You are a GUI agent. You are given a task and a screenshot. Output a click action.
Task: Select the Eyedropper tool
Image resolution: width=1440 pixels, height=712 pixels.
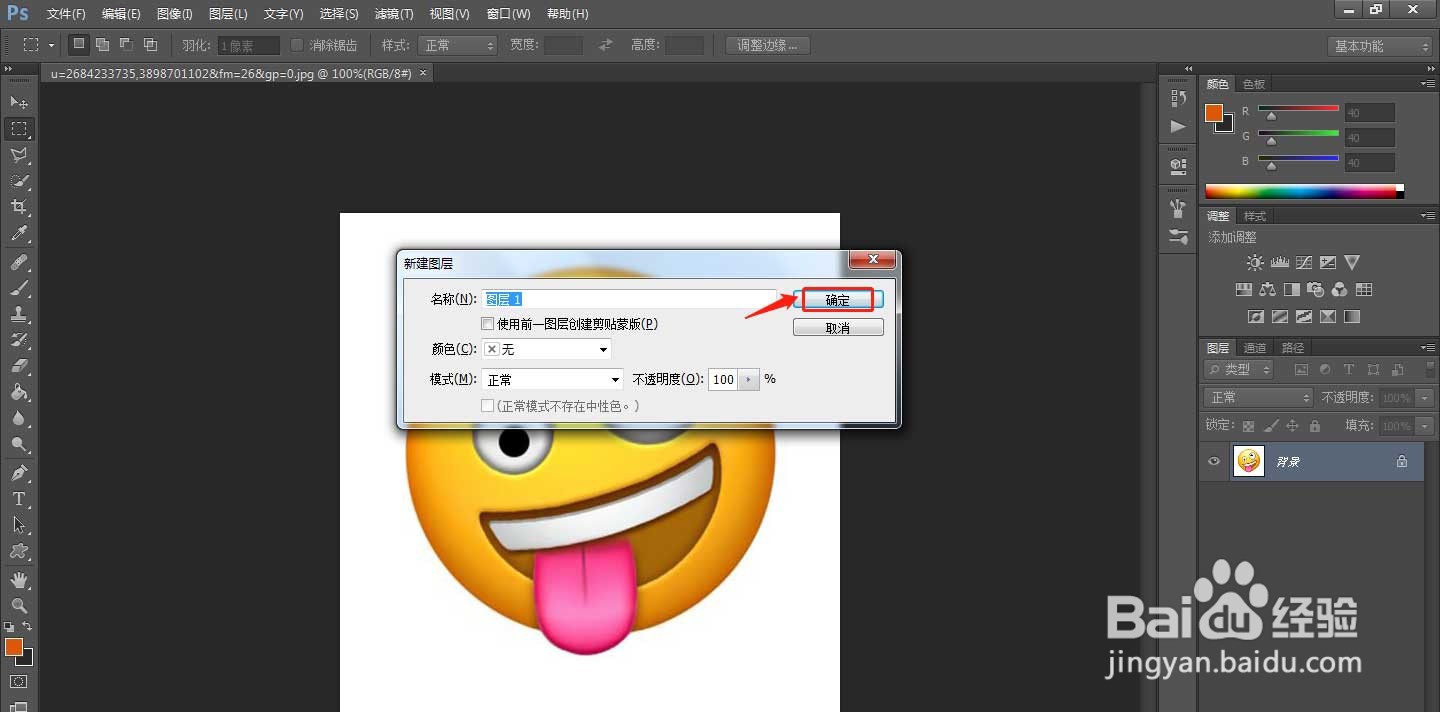pyautogui.click(x=19, y=234)
